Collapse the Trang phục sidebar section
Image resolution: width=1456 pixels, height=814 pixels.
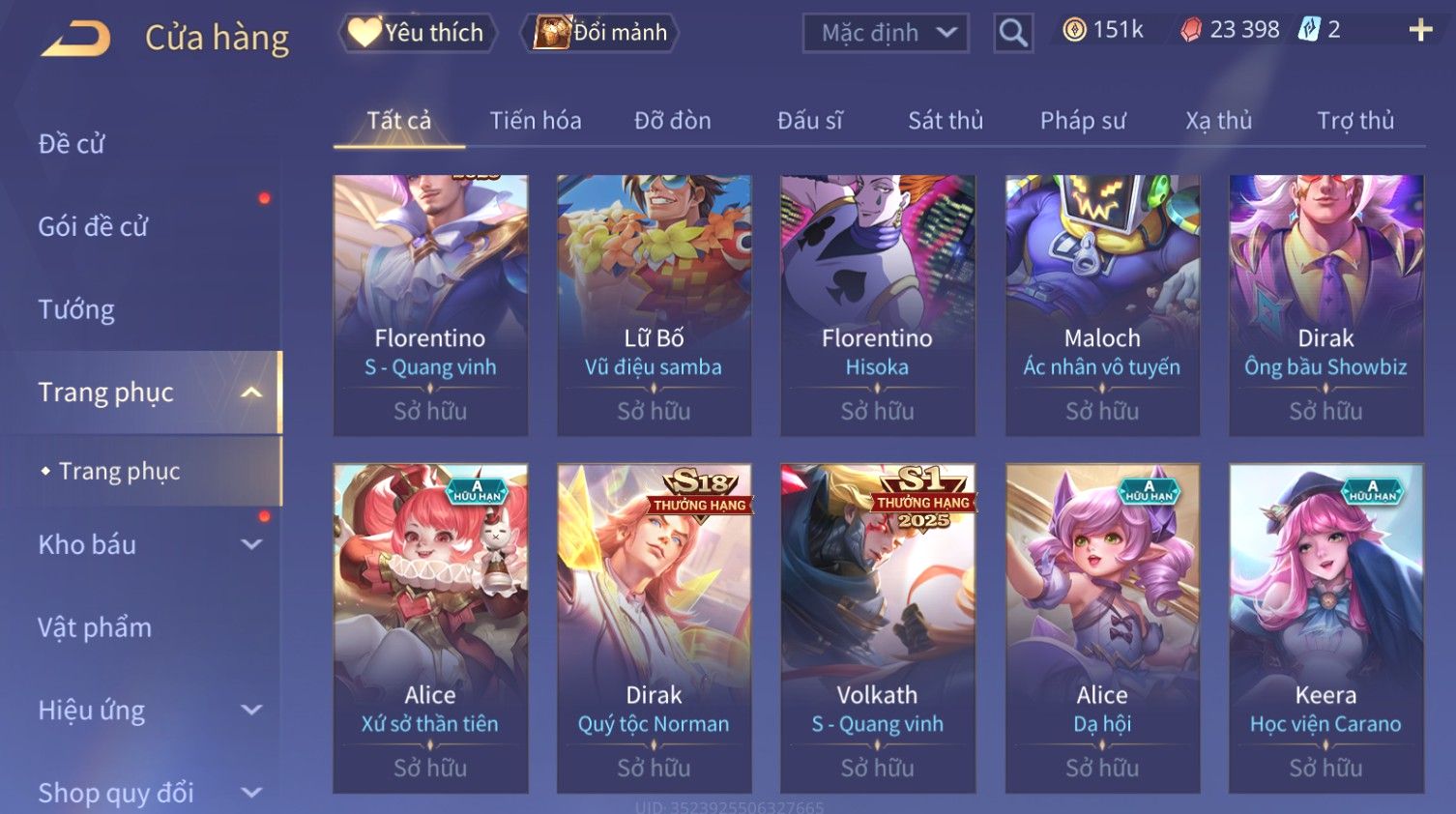251,392
